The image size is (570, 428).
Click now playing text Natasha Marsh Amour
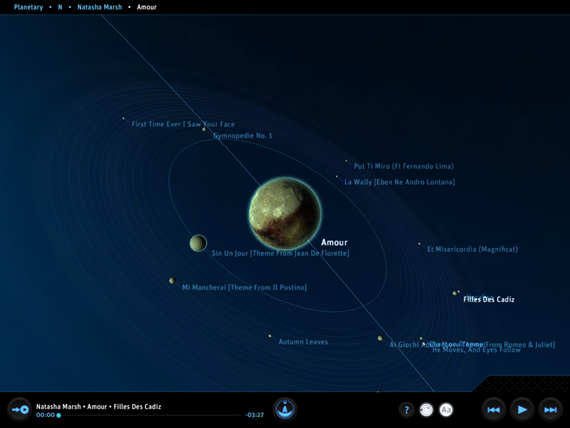pyautogui.click(x=98, y=407)
